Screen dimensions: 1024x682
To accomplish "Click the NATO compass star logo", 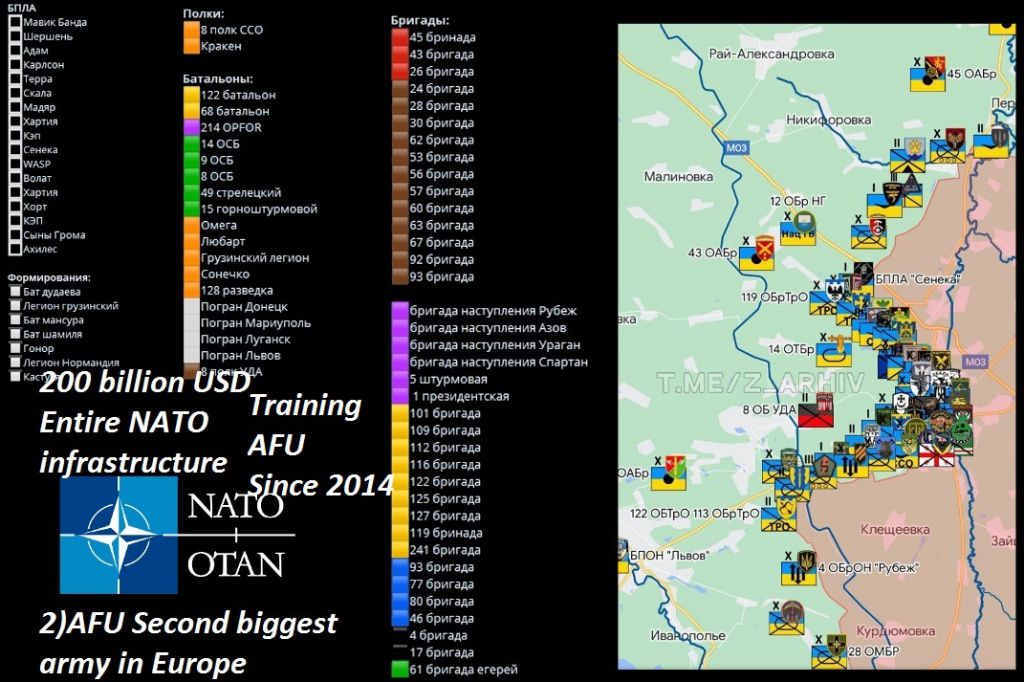I will 119,534.
